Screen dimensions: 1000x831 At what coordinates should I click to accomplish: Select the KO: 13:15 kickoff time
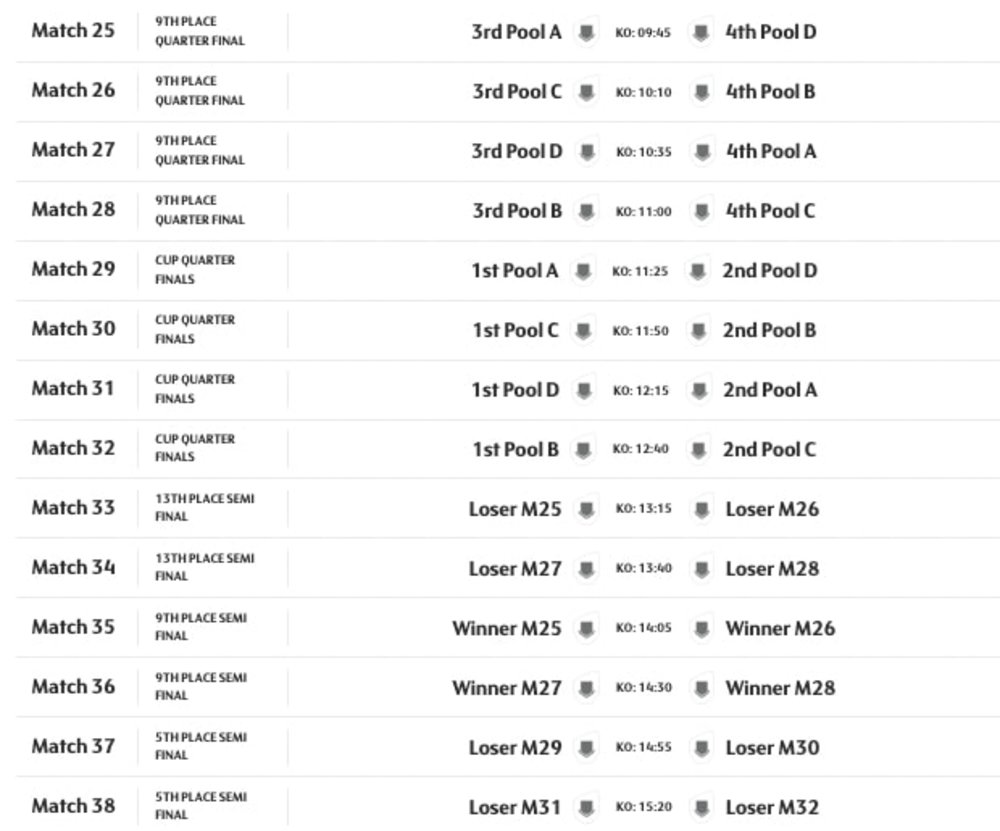pos(644,509)
